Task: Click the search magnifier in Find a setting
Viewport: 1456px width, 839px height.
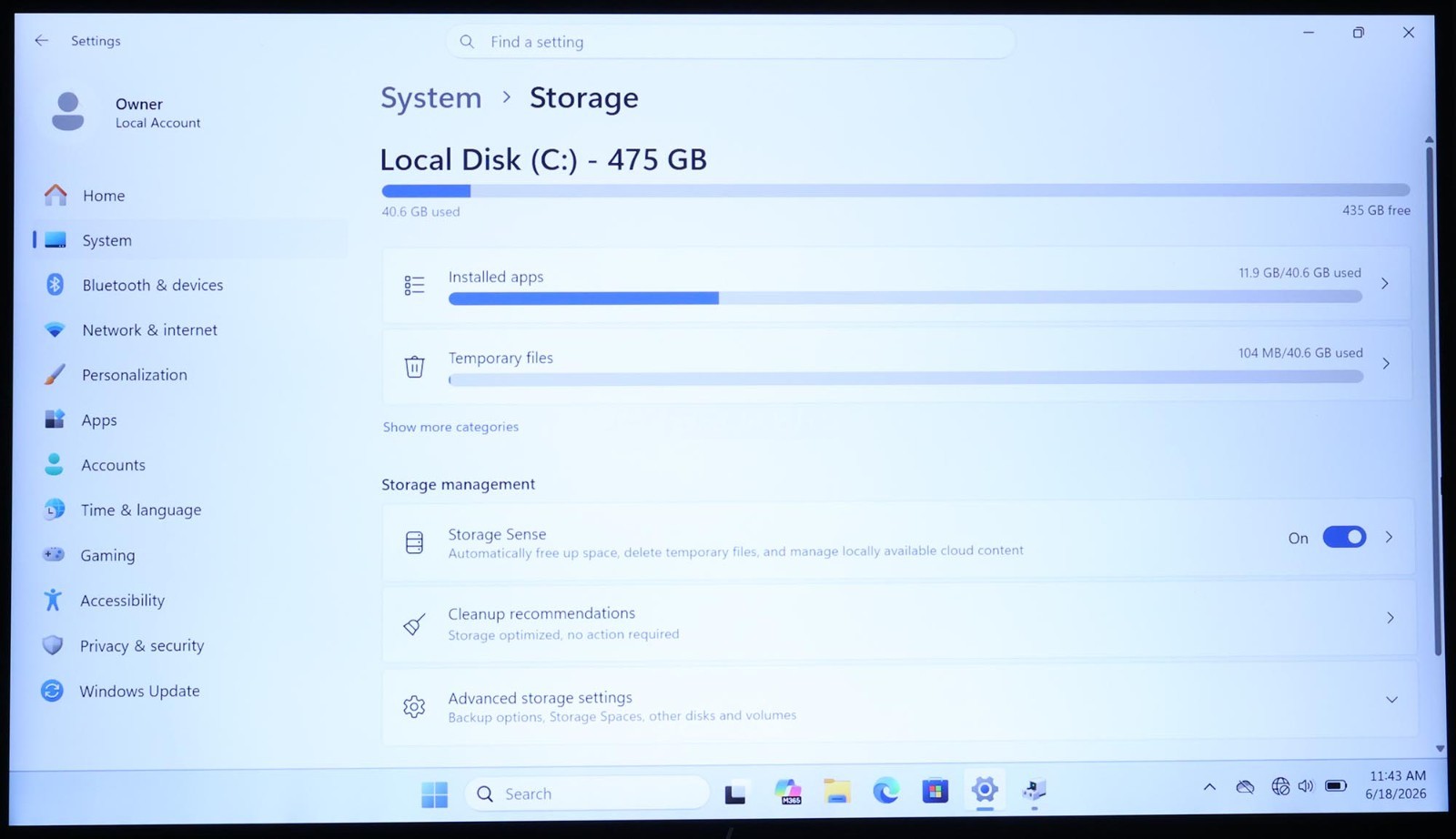Action: click(x=467, y=42)
